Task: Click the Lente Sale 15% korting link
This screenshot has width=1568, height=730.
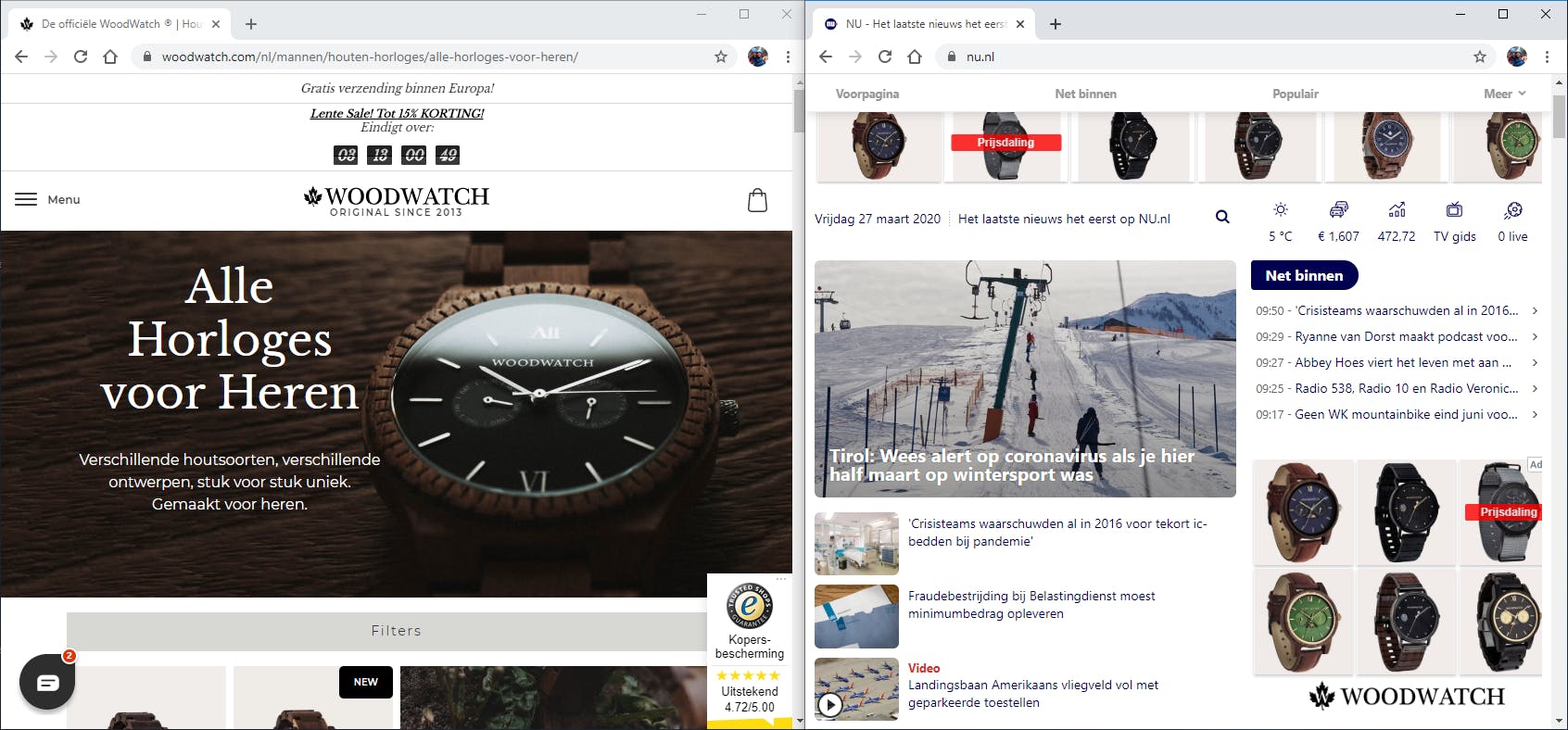Action: (397, 113)
